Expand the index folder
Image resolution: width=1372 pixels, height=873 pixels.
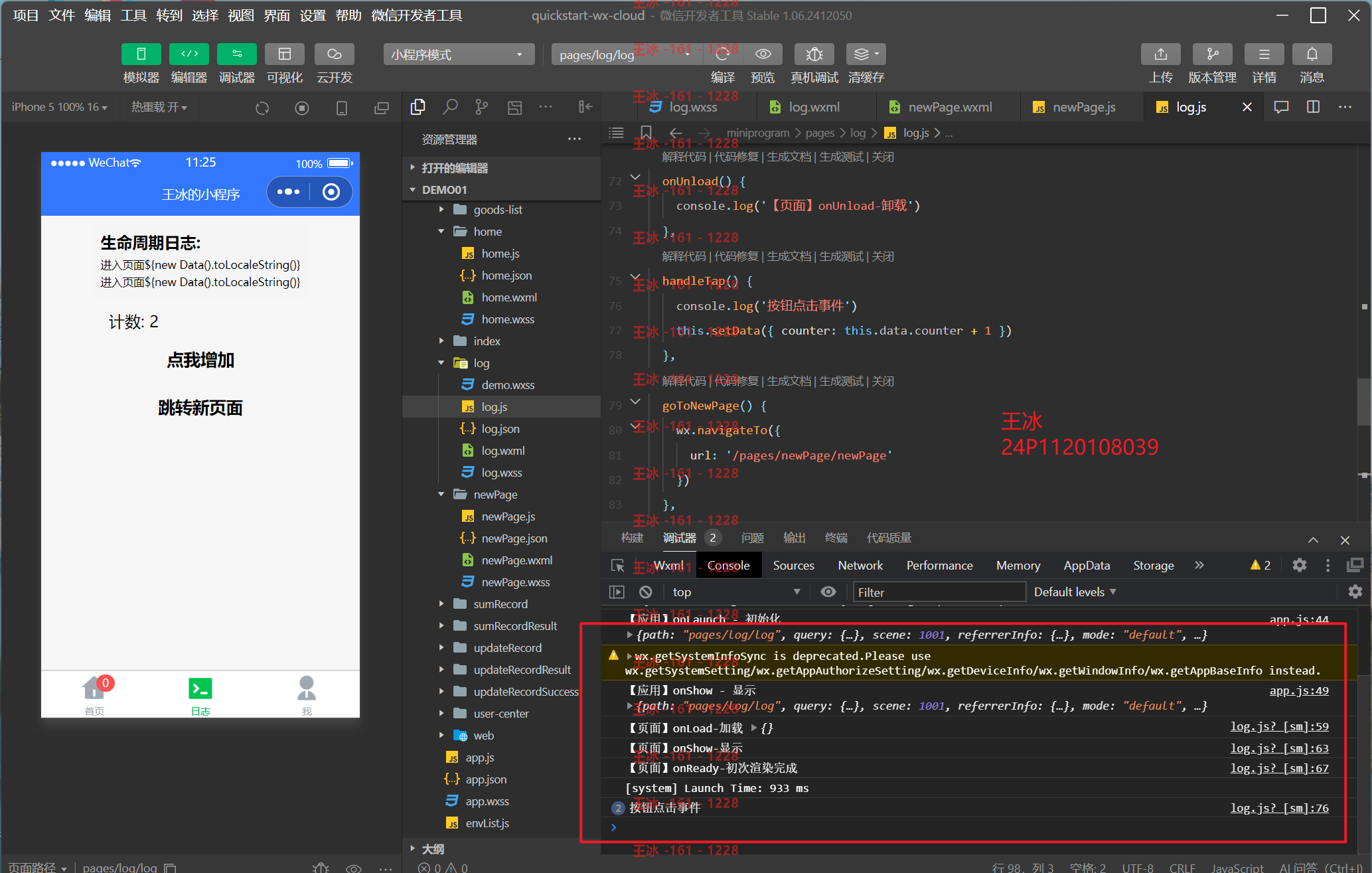click(x=501, y=341)
